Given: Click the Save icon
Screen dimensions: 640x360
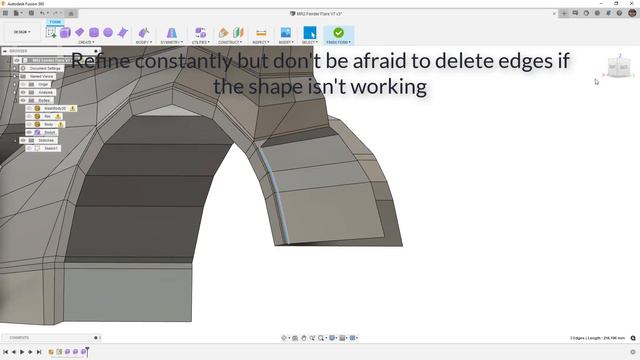Looking at the screenshot, I should 31,13.
